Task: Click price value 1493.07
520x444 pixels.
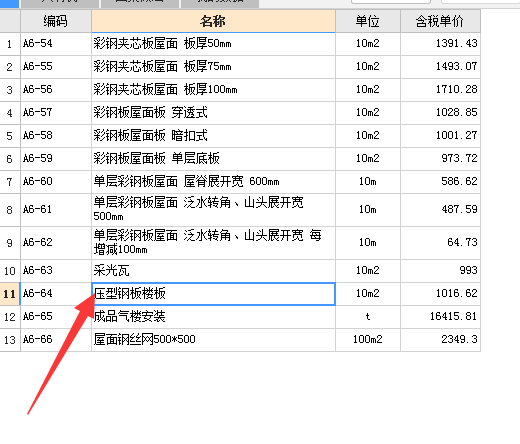Action: tap(456, 67)
